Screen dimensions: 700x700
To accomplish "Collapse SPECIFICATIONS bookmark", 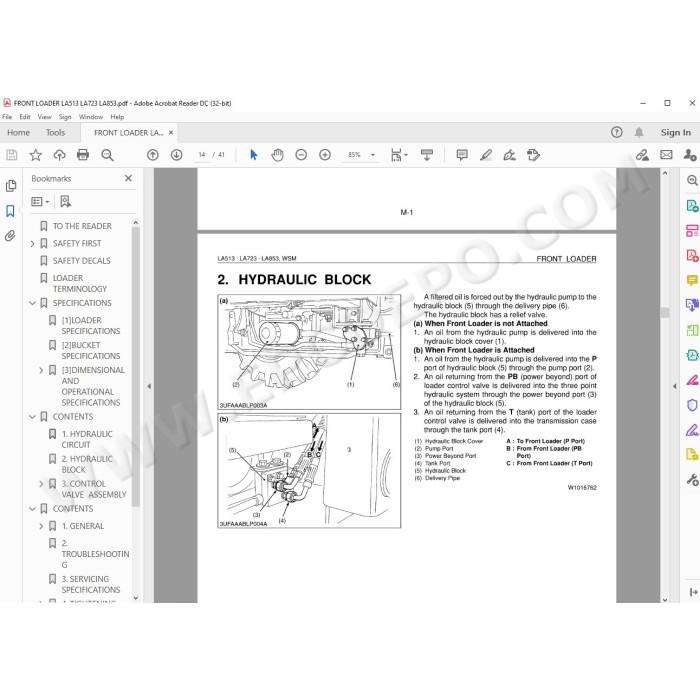I will (32, 303).
